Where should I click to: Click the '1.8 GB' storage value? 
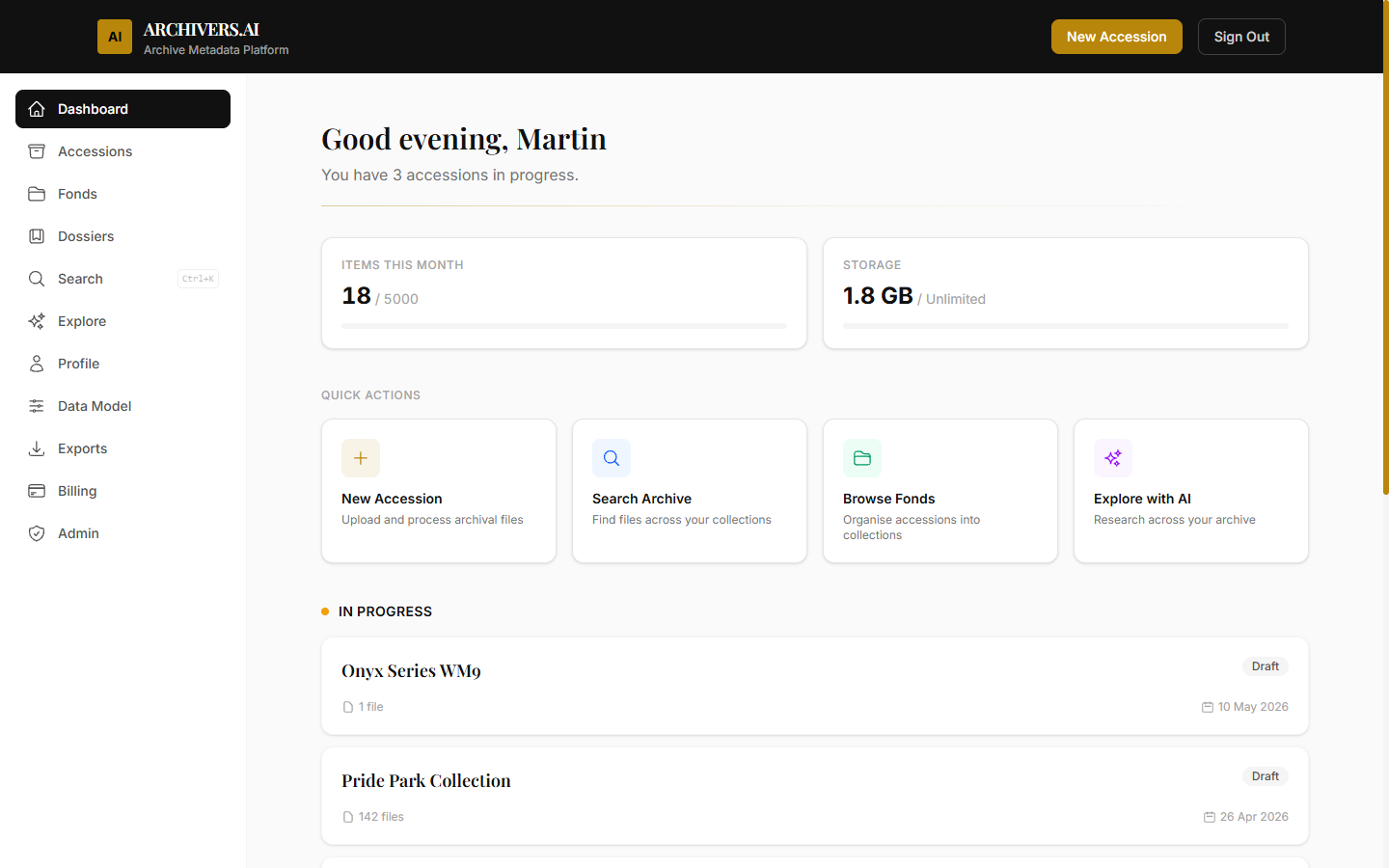click(878, 296)
